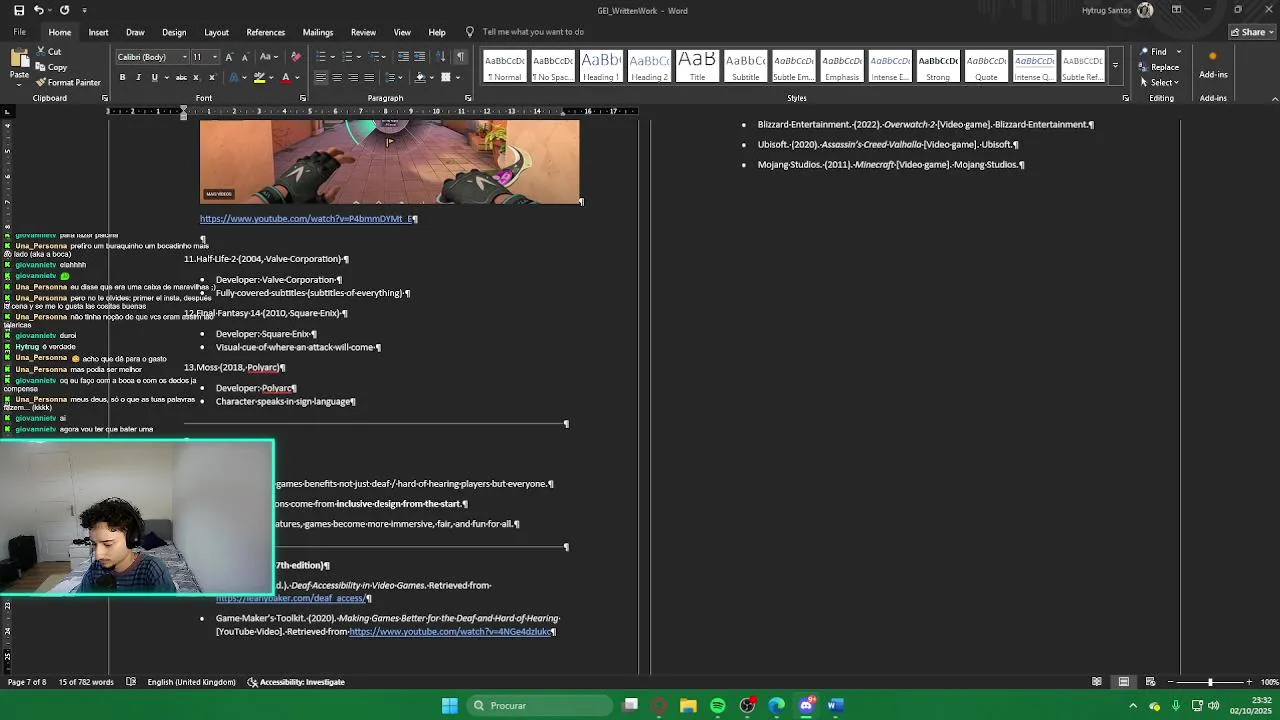
Task: Activate the Format Painter brush
Action: (68, 82)
